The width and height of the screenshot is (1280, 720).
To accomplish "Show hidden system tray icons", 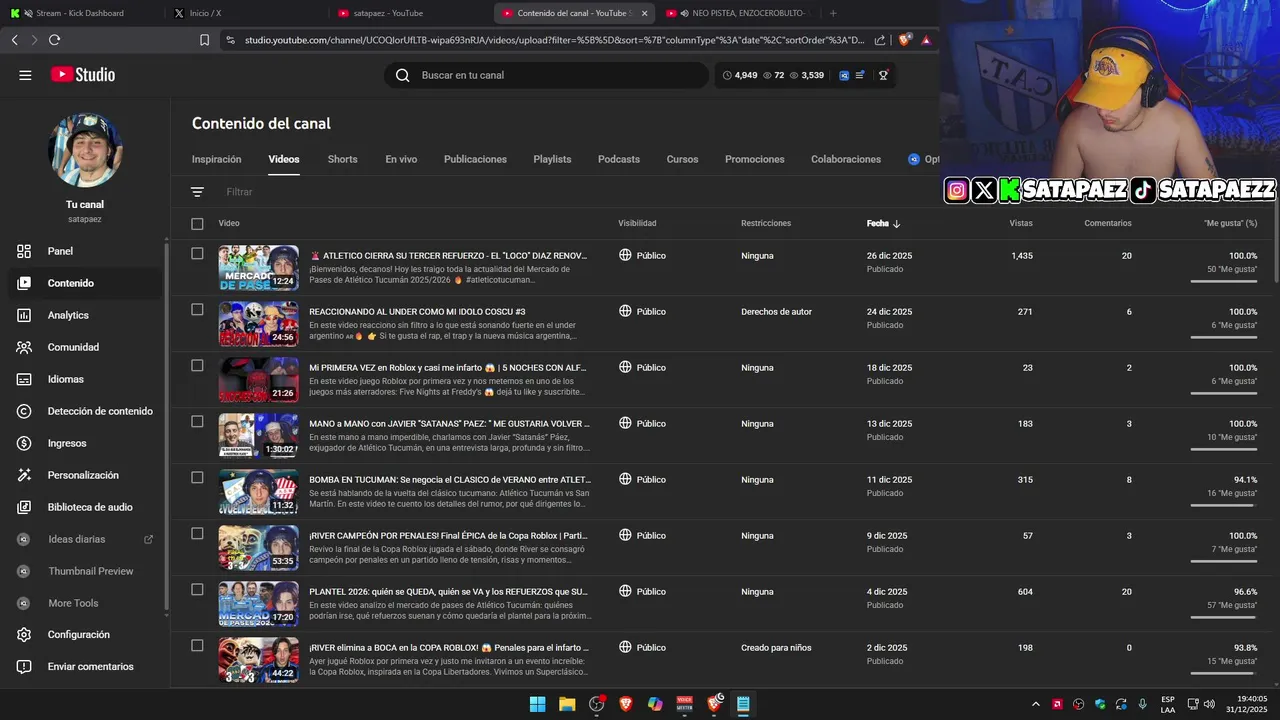I will pyautogui.click(x=1035, y=704).
